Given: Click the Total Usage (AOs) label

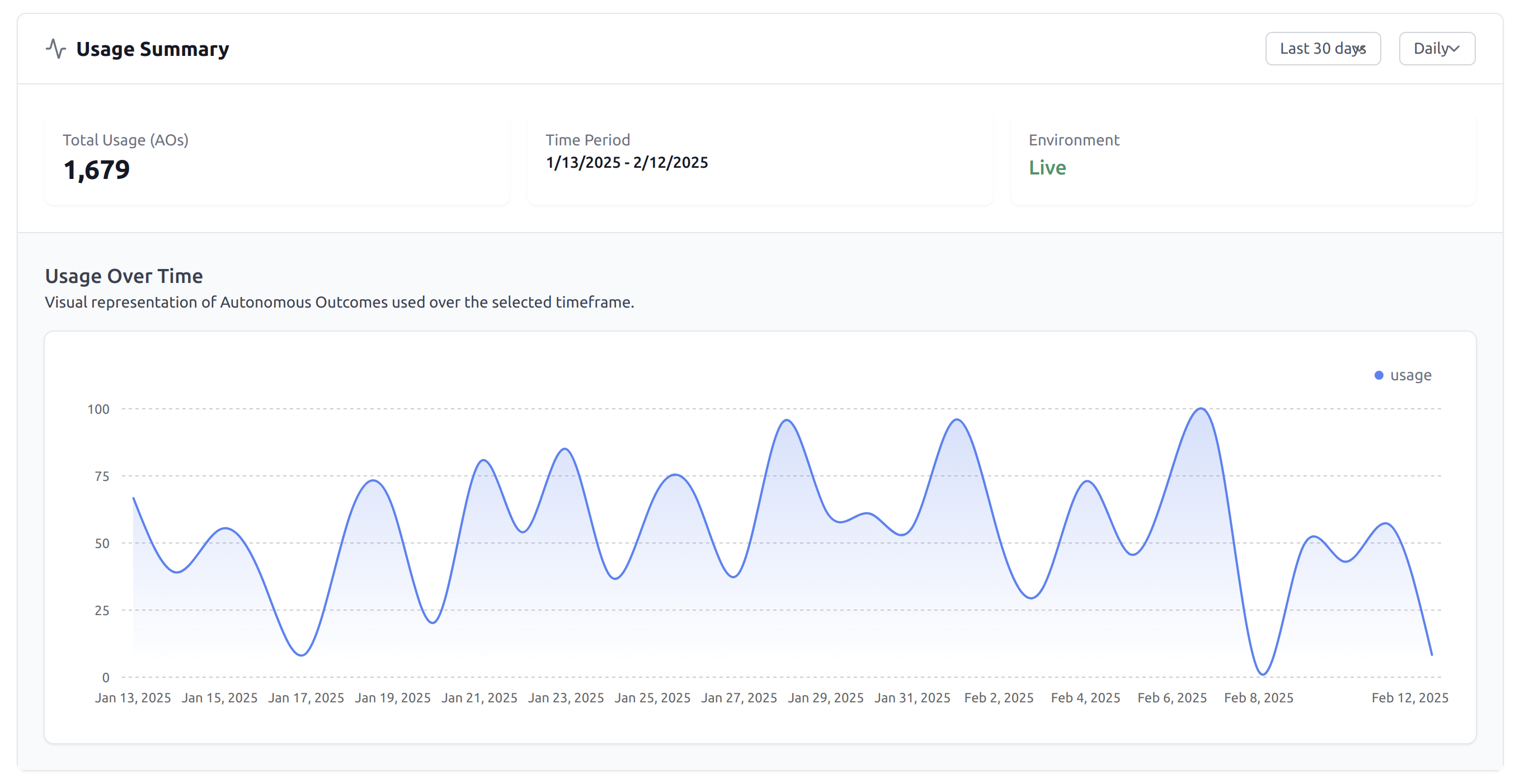Looking at the screenshot, I should (126, 140).
